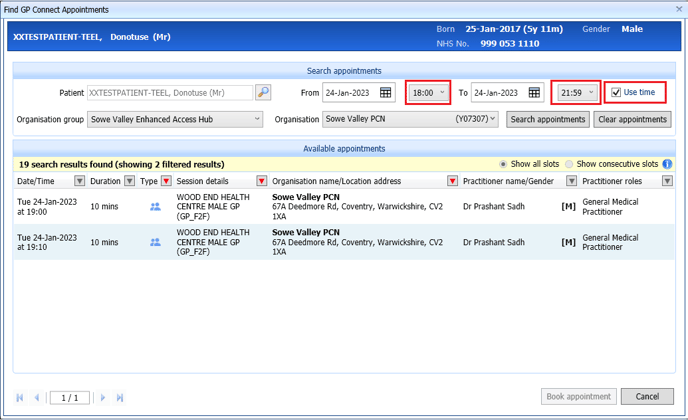Viewport: 688px width, 420px height.
Task: Click the Search appointments button
Action: [x=548, y=119]
